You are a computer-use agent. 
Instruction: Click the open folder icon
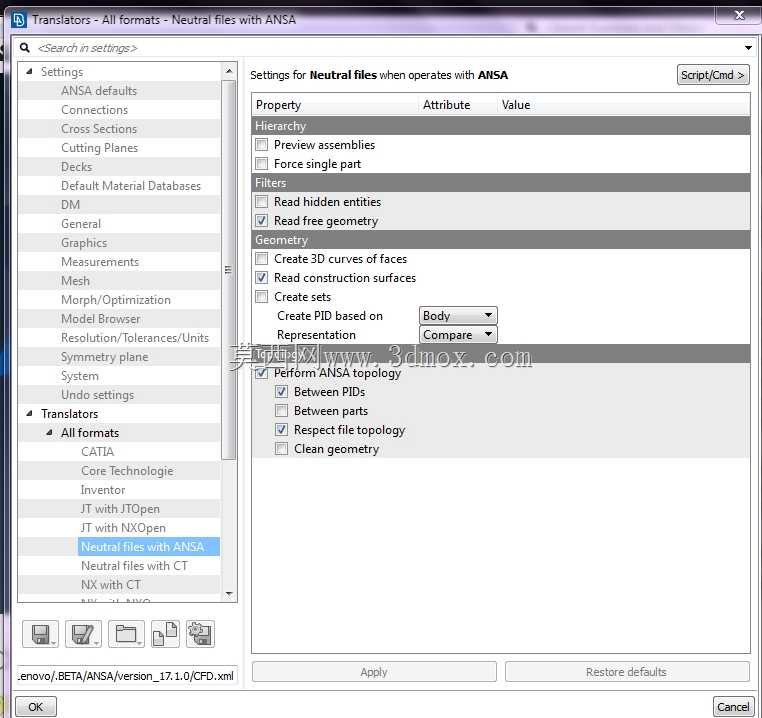pos(126,634)
